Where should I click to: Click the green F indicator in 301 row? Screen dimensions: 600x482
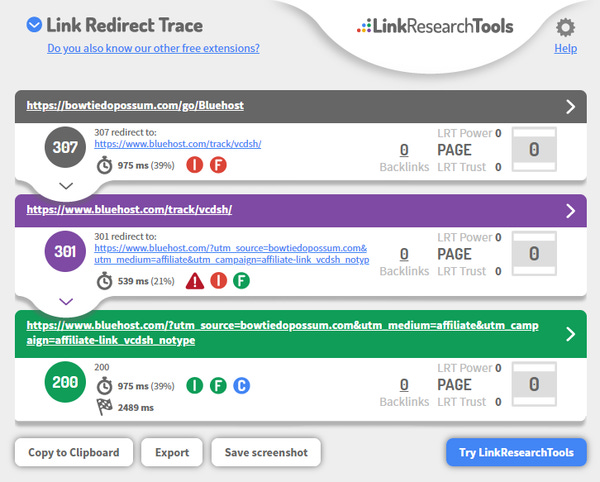click(x=241, y=280)
